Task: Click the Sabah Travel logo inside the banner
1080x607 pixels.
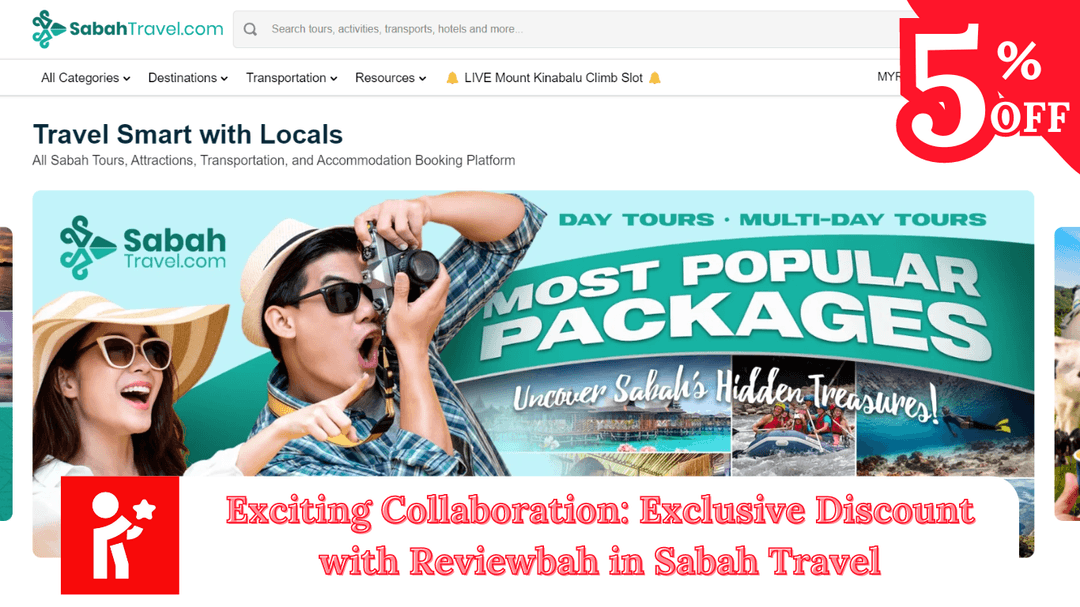Action: 143,247
